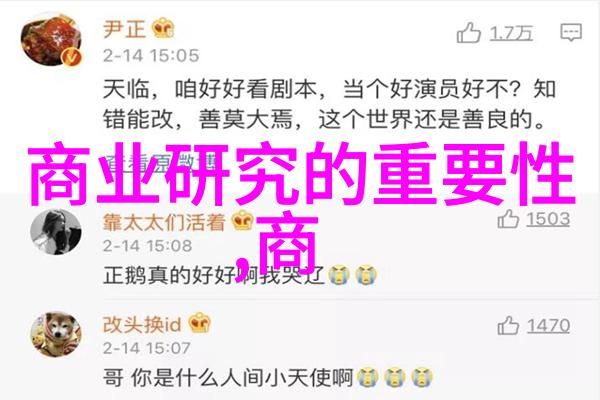600x400 pixels.
Task: Click the crown badge beside 改头换id
Action: click(x=199, y=323)
